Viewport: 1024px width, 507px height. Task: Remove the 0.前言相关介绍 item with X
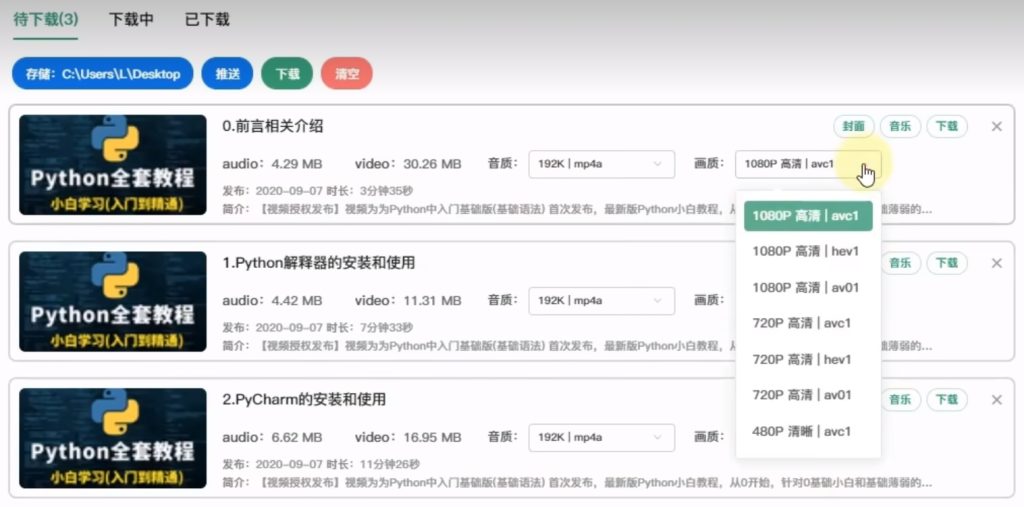pyautogui.click(x=996, y=126)
